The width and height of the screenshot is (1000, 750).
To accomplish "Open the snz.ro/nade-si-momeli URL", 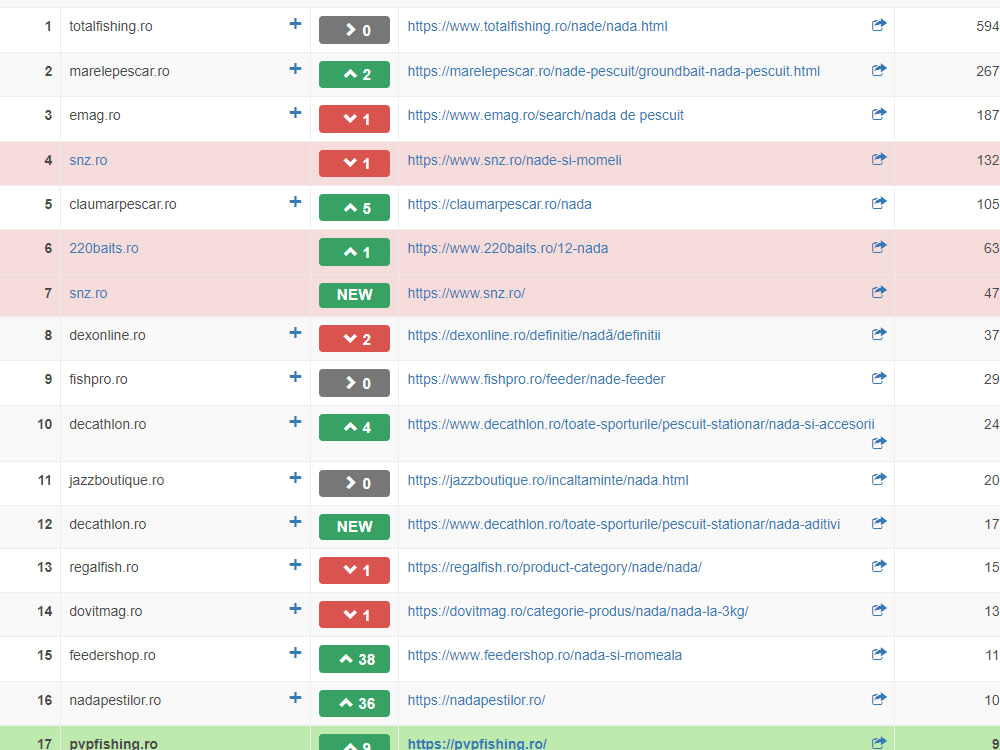I will click(515, 160).
